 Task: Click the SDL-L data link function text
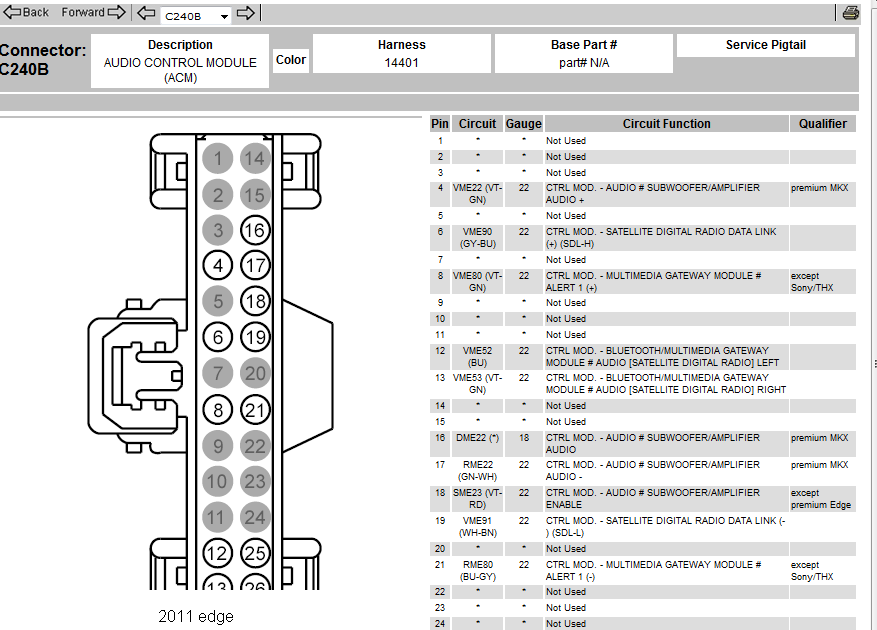point(666,526)
